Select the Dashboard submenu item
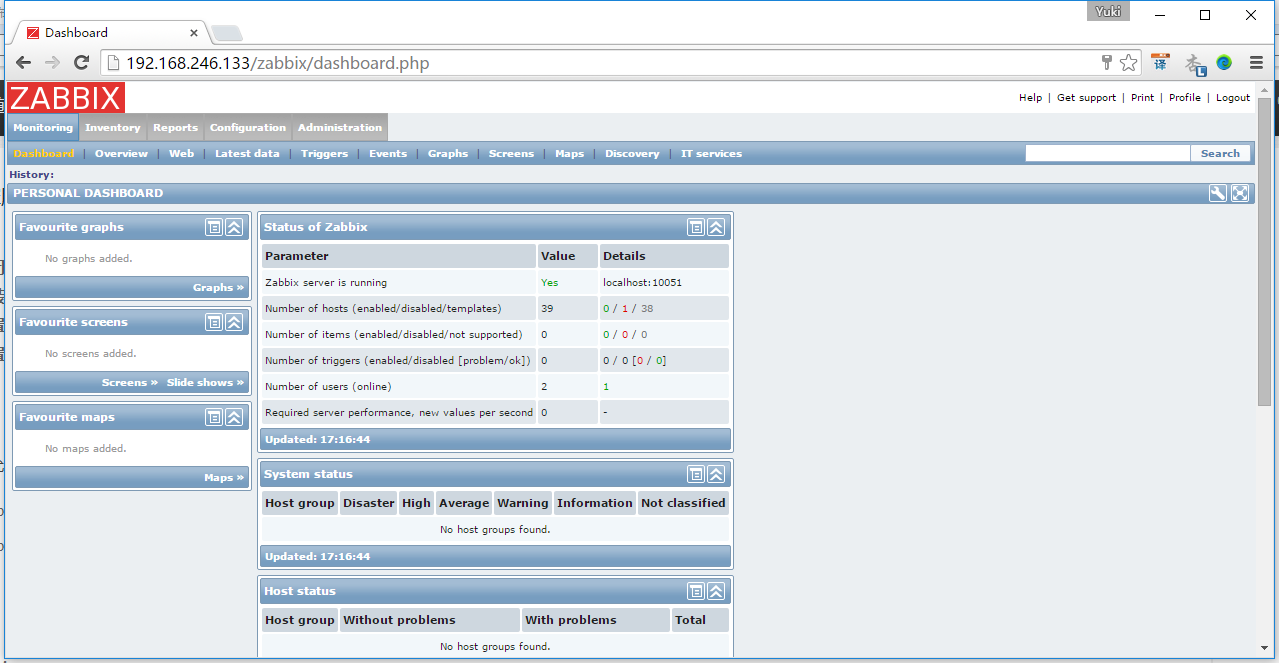Image resolution: width=1279 pixels, height=663 pixels. [44, 154]
